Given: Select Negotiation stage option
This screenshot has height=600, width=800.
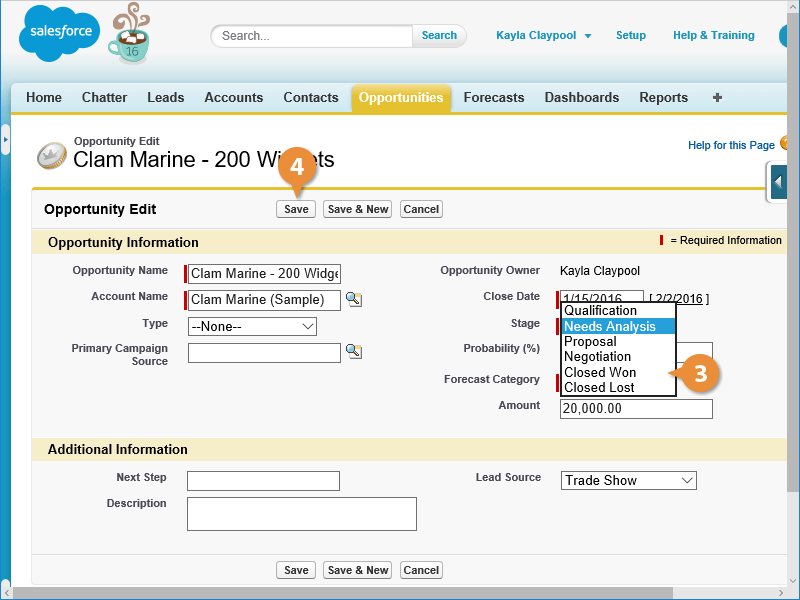Looking at the screenshot, I should click(618, 357).
